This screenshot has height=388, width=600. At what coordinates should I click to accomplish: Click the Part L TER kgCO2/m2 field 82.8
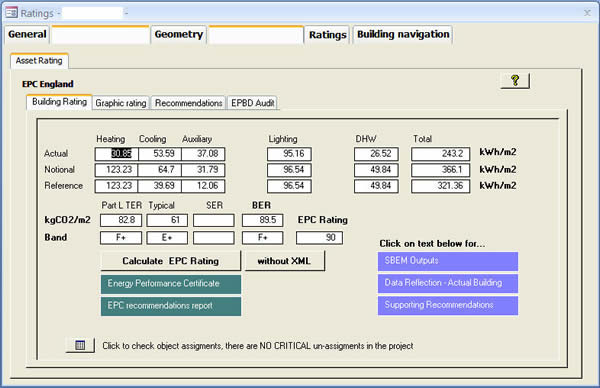[121, 220]
